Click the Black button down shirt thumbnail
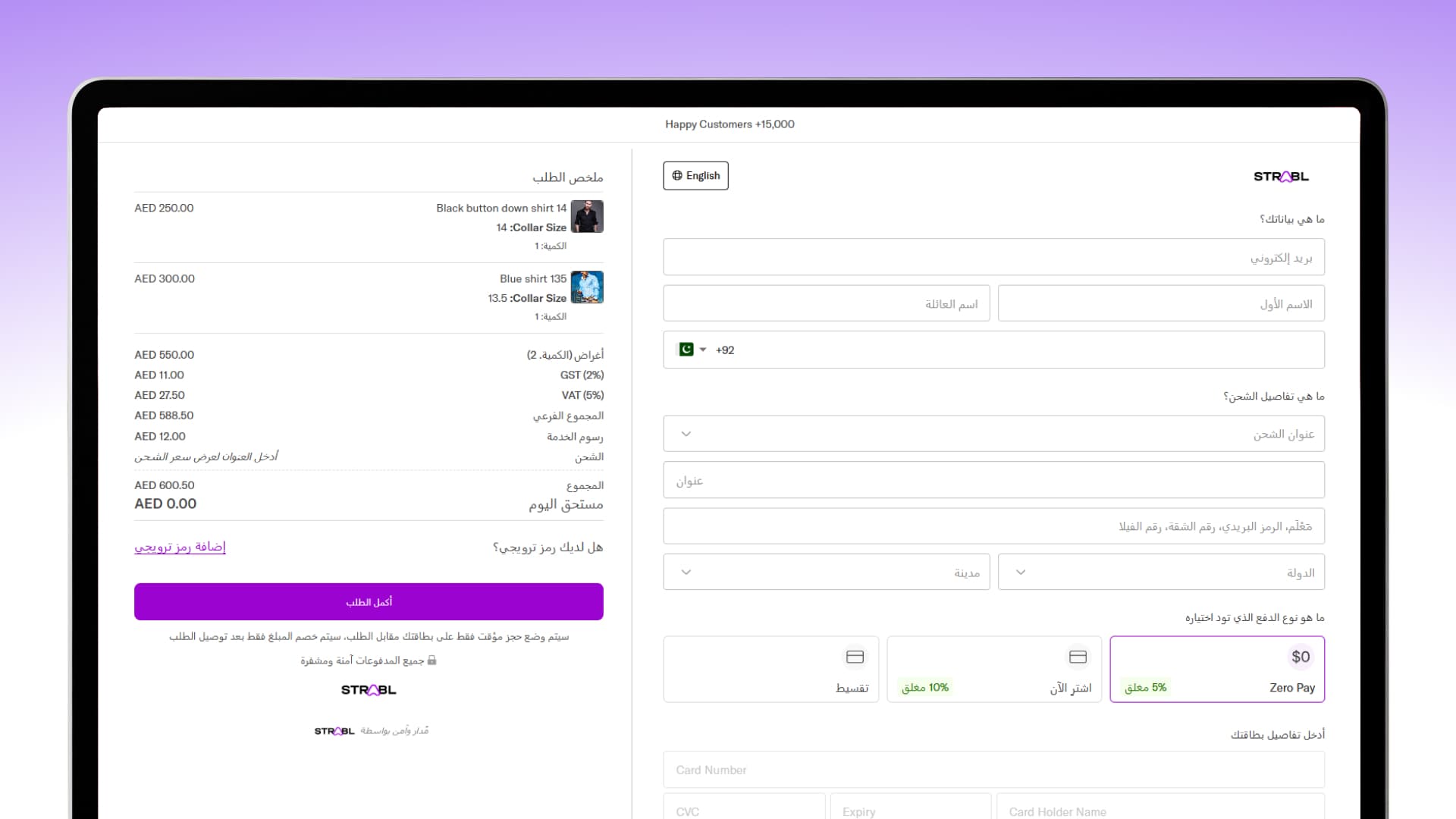1456x819 pixels. coord(587,217)
